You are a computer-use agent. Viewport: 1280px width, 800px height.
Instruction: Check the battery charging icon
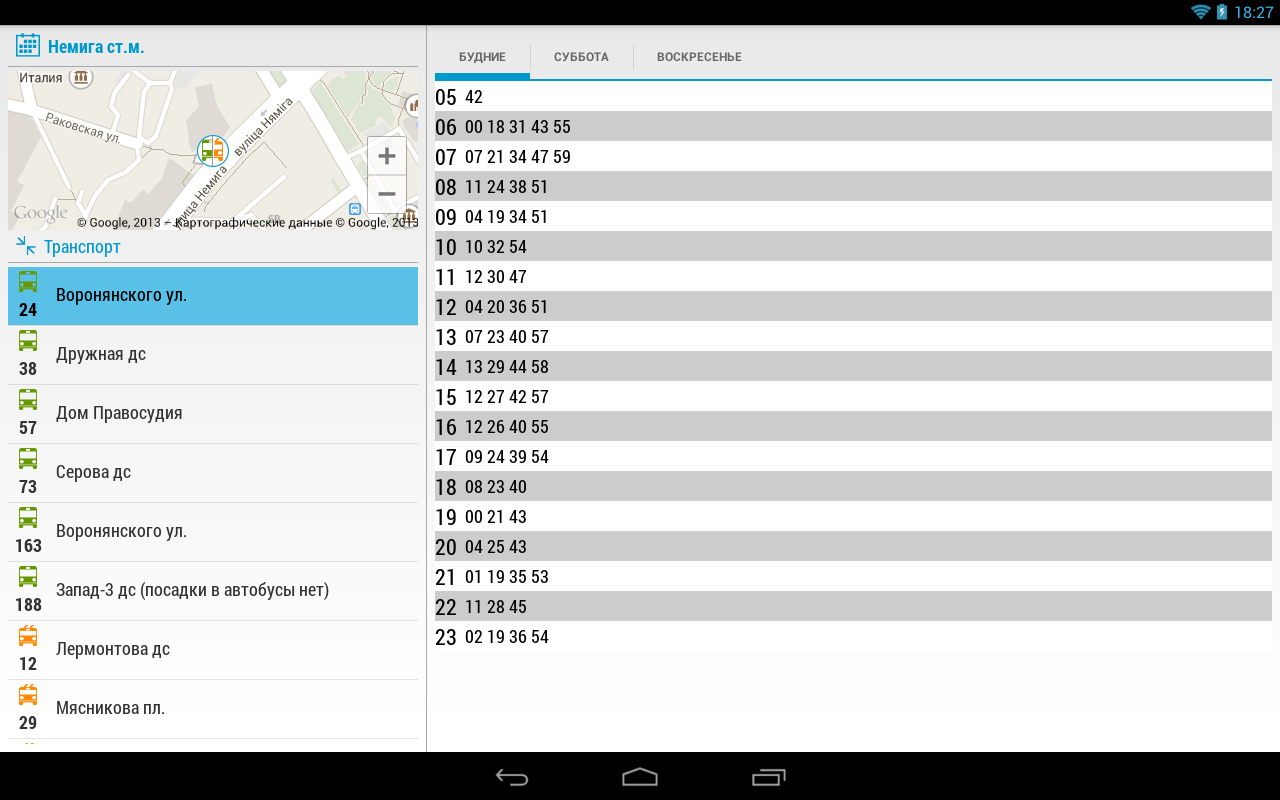pos(1222,12)
